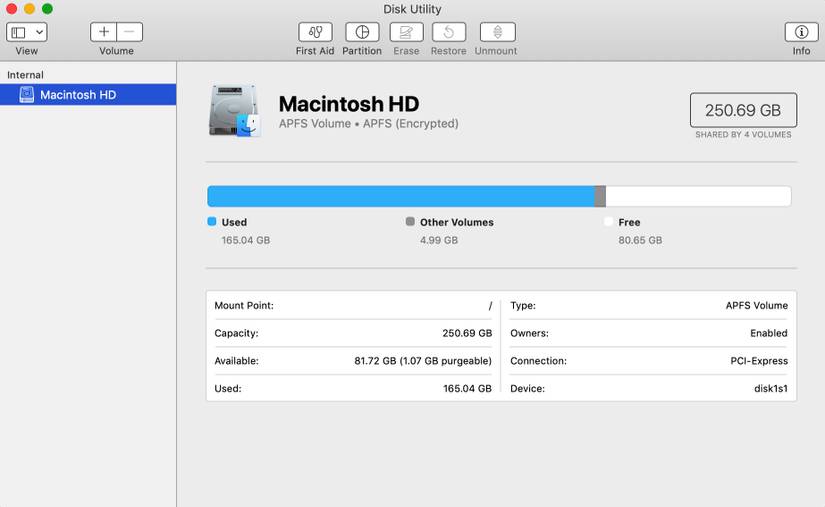Click '81.72 GB (1.07 GB purgeable)' value
Screen dimensions: 825x507
423,361
